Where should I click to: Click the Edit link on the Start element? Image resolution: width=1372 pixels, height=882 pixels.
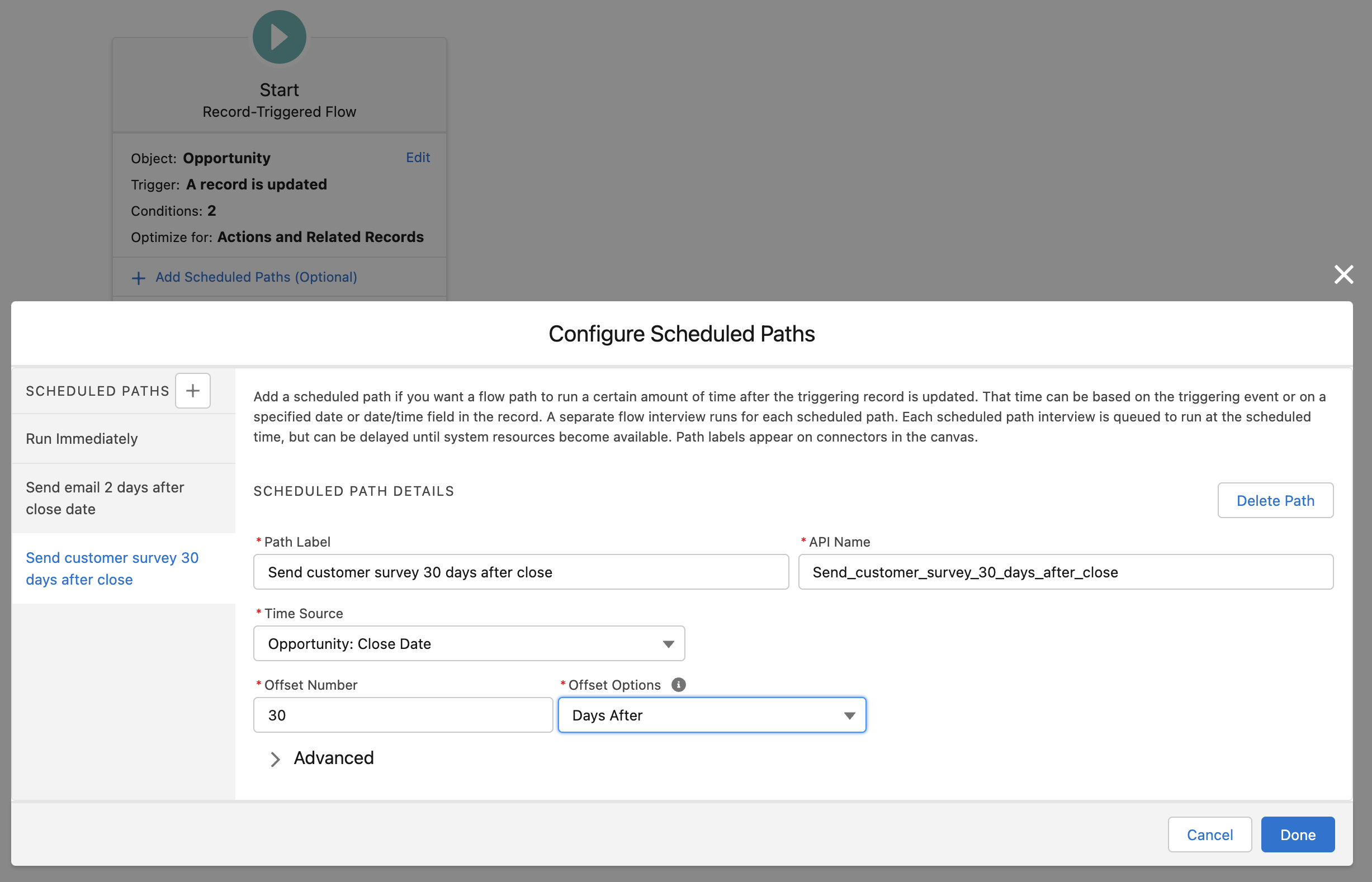pos(418,158)
